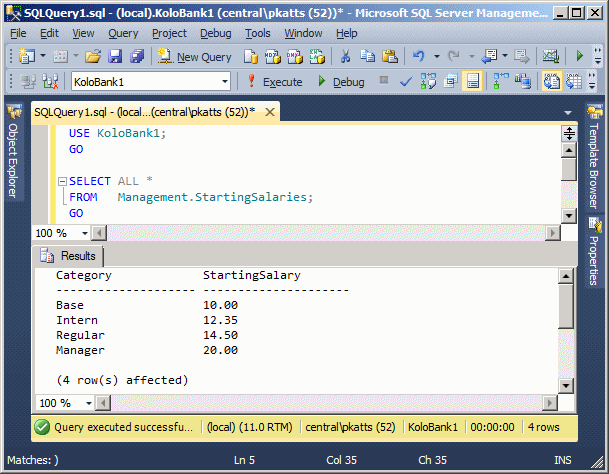Click the Open File folder icon

pyautogui.click(x=93, y=56)
